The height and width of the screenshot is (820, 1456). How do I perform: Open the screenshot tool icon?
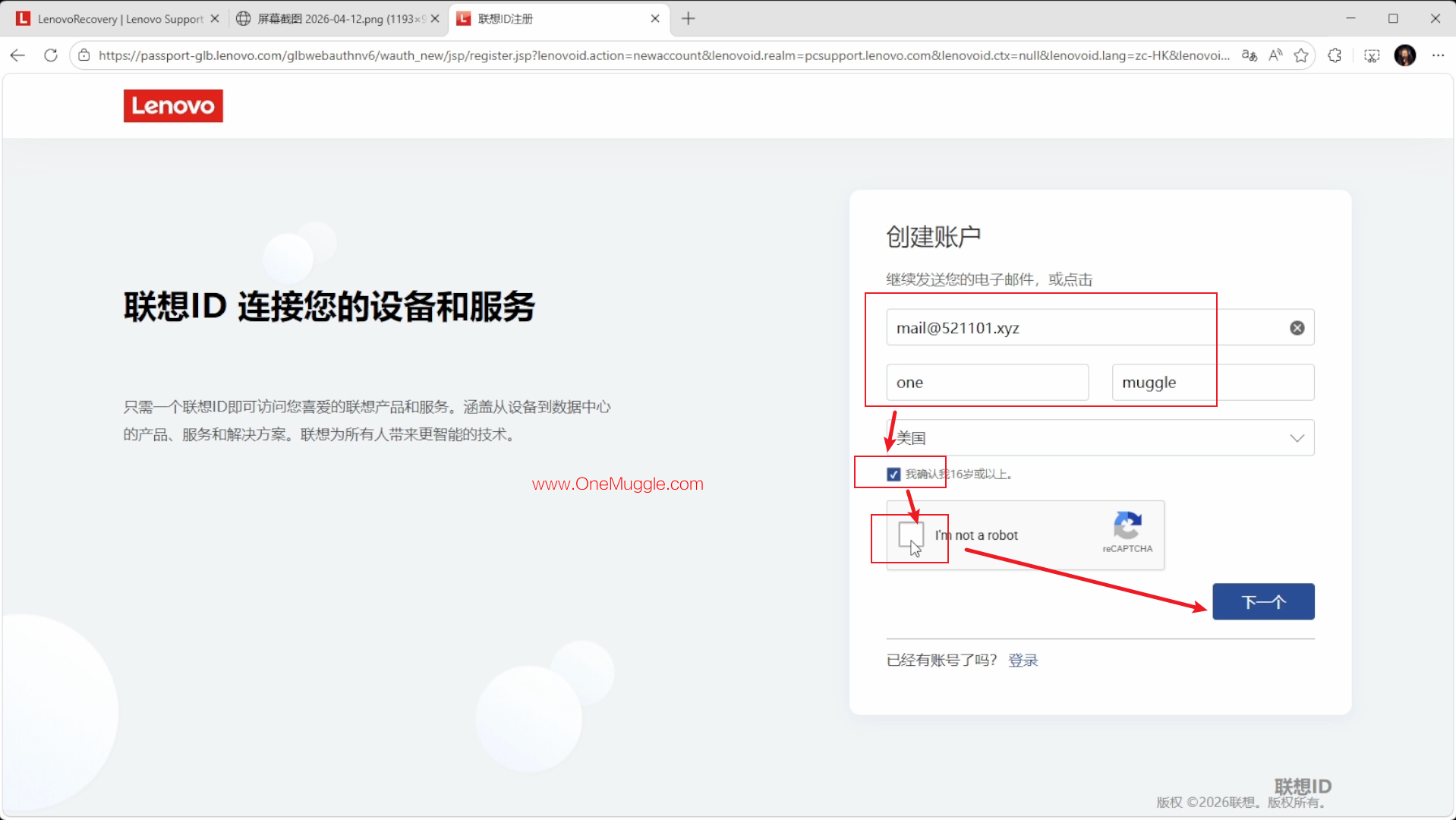(x=1372, y=55)
